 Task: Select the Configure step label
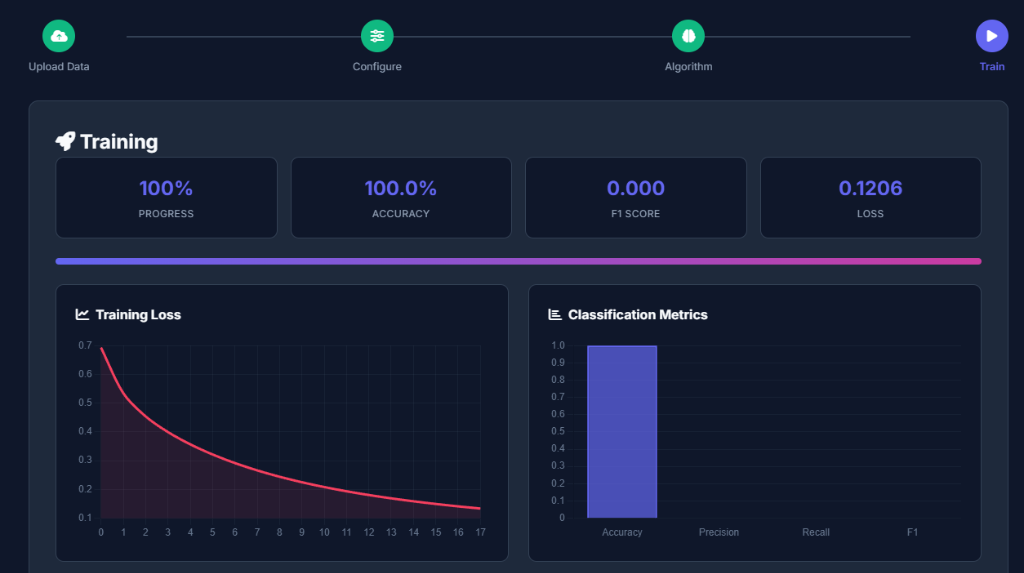377,67
